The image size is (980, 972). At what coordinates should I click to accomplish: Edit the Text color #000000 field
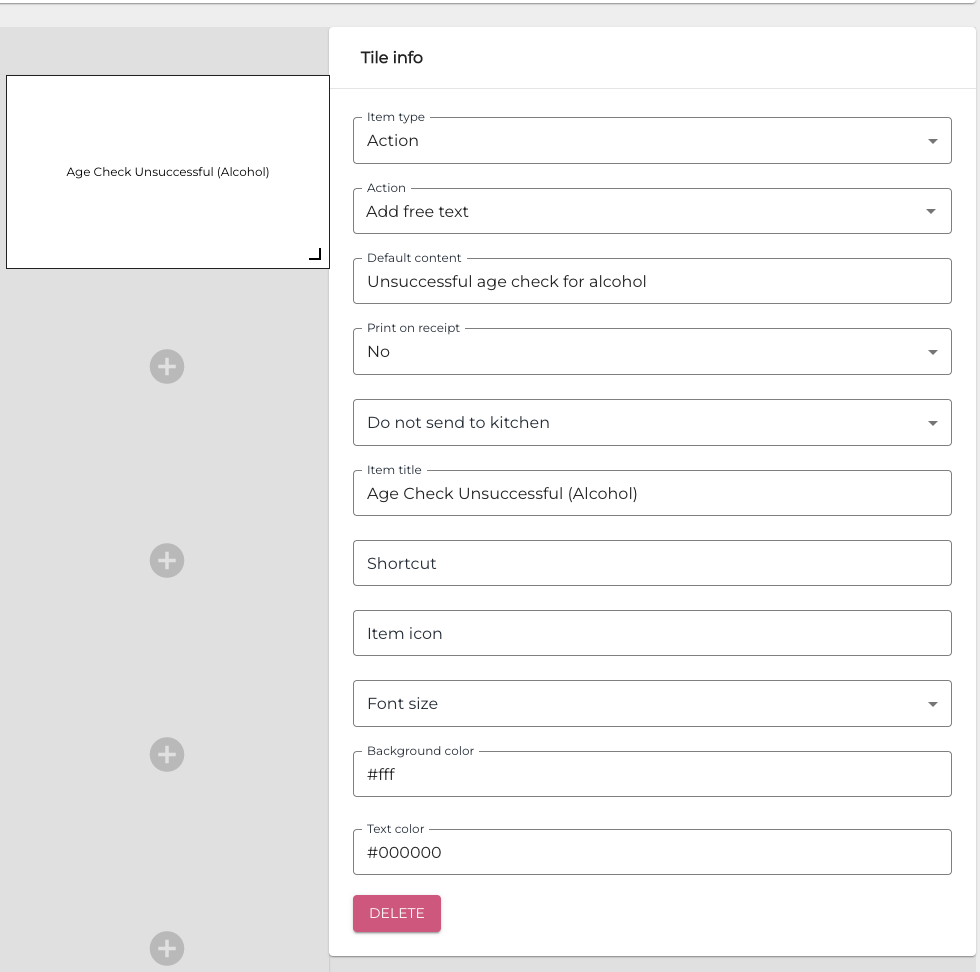[651, 853]
